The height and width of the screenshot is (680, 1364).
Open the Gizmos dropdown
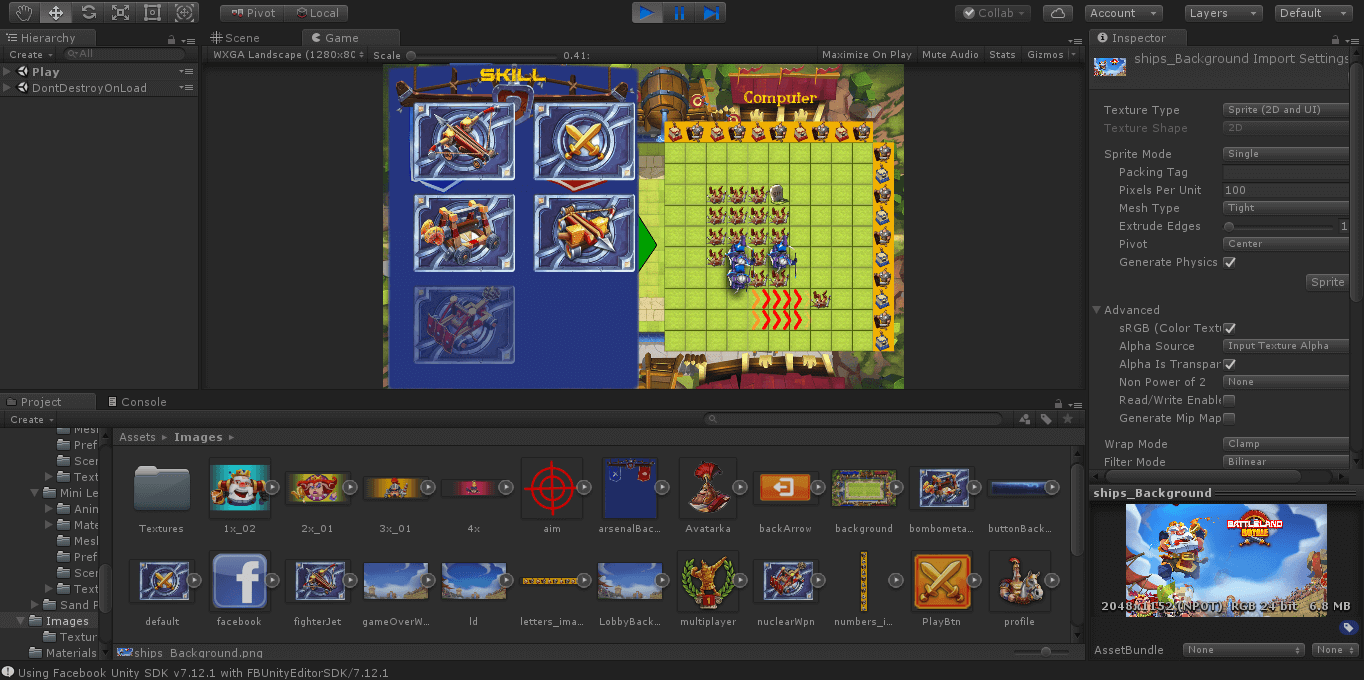pos(1051,55)
